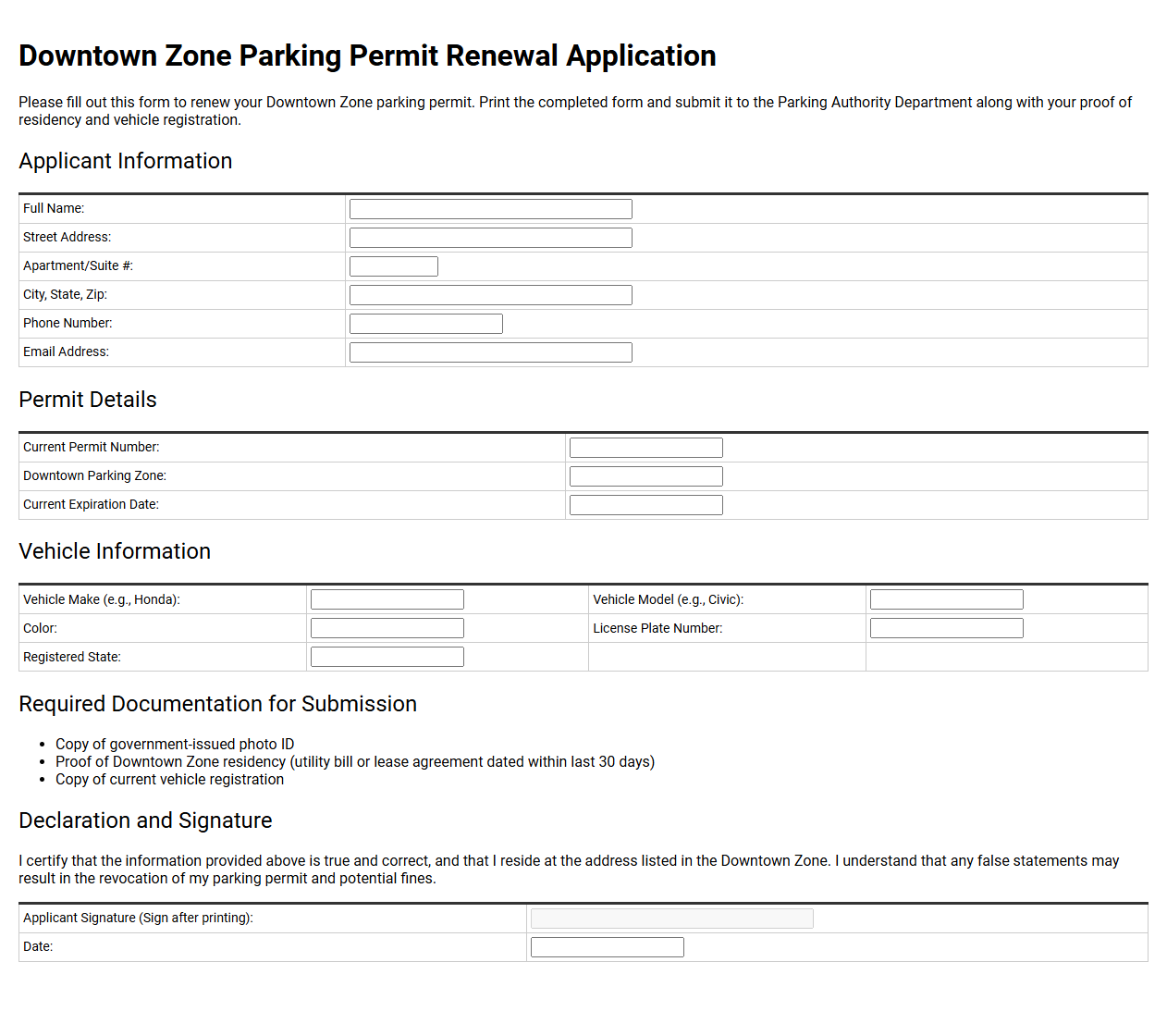Focus the Vehicle Model text field
The width and height of the screenshot is (1167, 1036).
pos(947,599)
